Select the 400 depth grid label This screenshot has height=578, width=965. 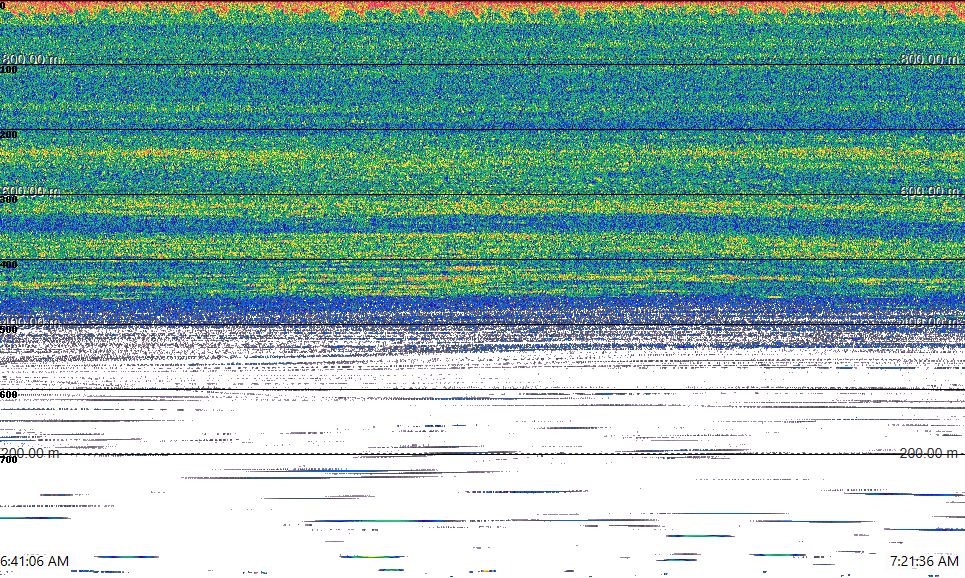point(9,265)
